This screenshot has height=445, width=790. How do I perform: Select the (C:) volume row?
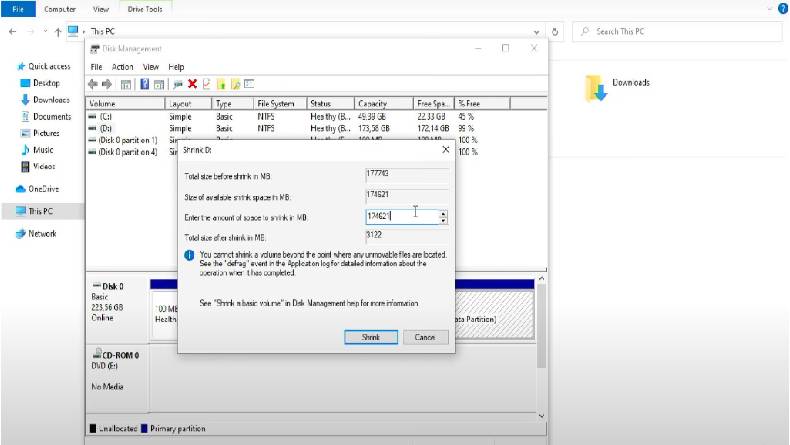[316, 116]
